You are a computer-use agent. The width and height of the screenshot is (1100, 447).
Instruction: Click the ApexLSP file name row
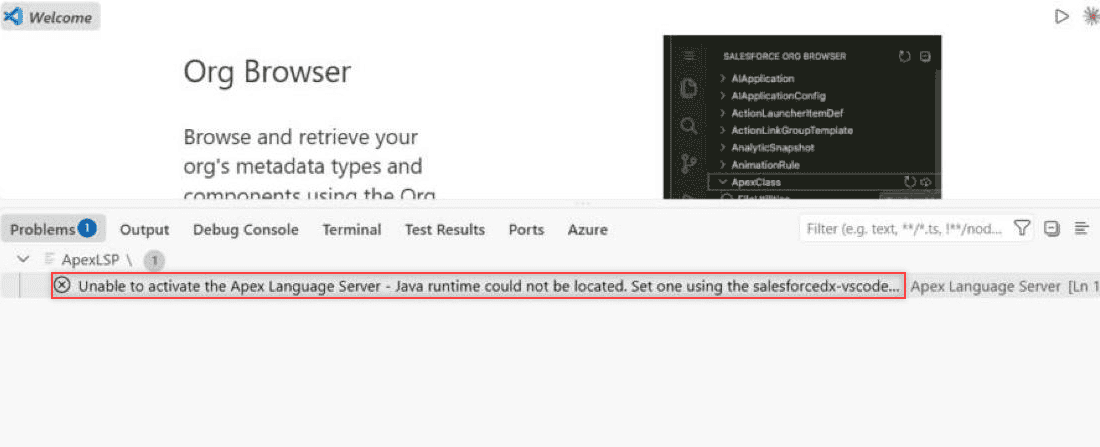[88, 260]
